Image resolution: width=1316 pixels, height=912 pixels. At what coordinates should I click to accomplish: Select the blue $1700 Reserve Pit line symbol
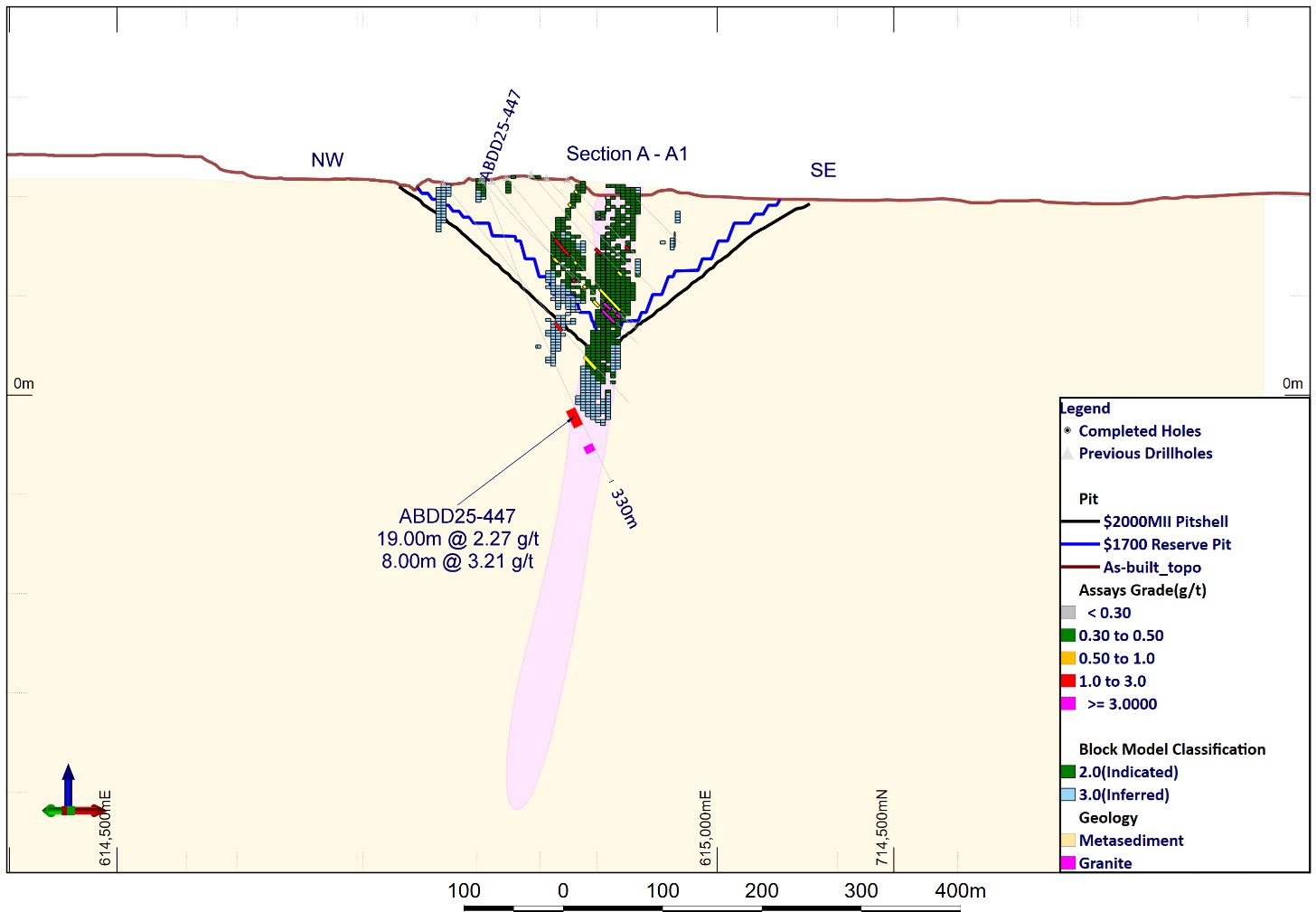pos(1079,544)
